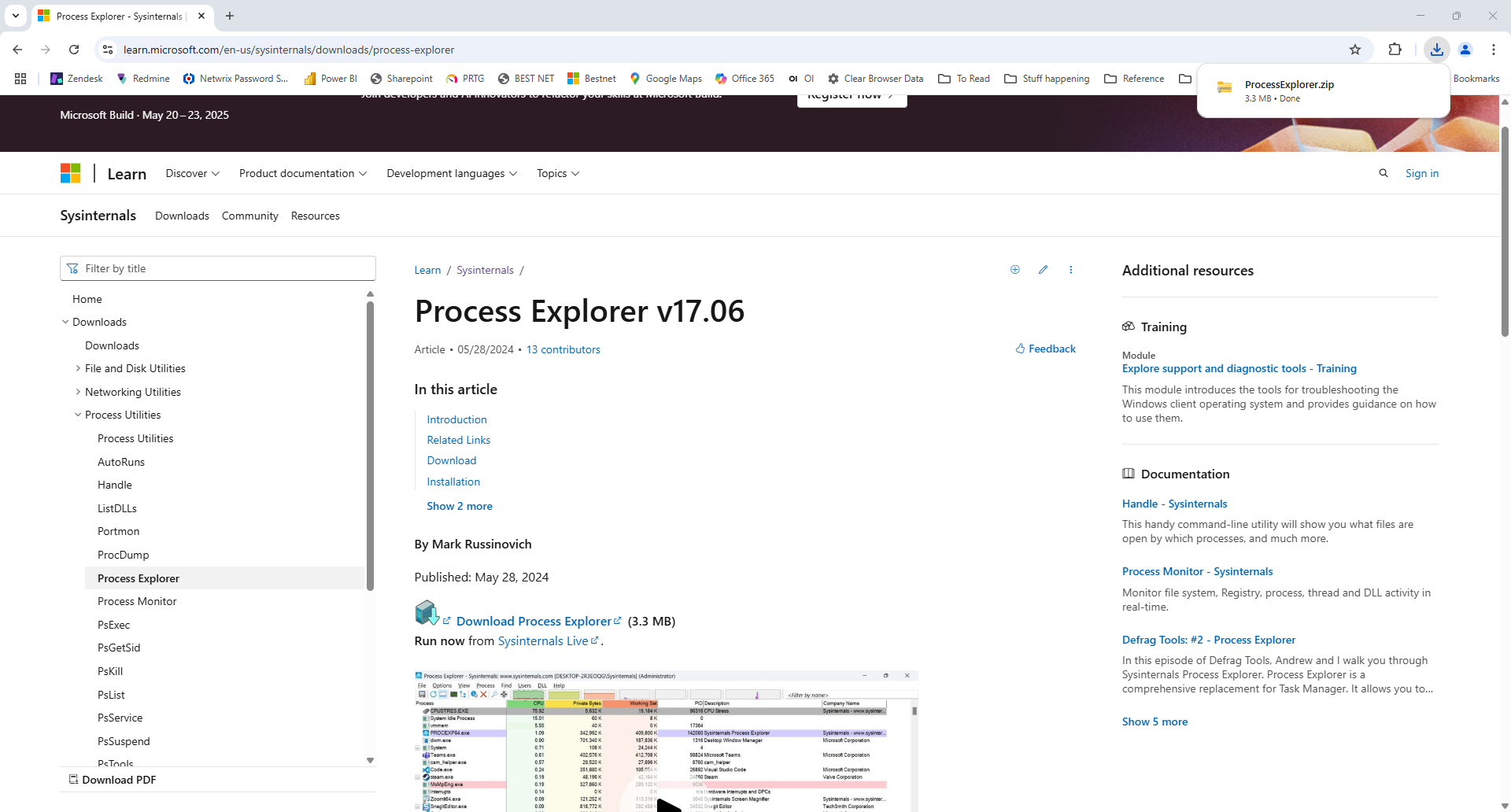Open the Product documentation dropdown
Viewport: 1511px width, 812px height.
tap(302, 173)
